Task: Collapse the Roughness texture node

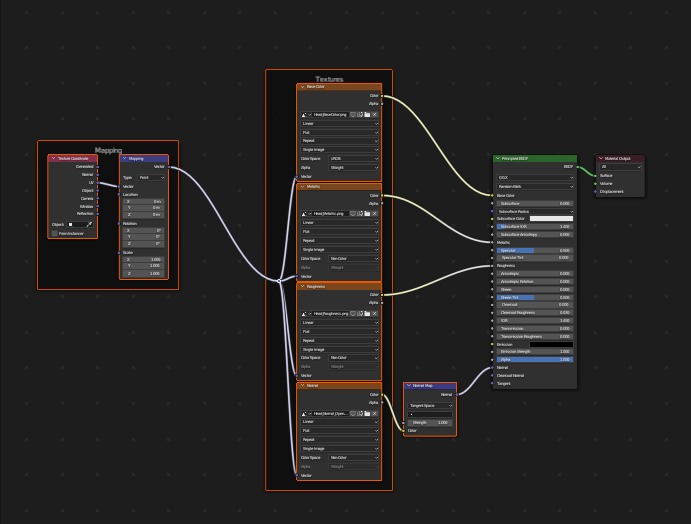Action: pyautogui.click(x=302, y=286)
